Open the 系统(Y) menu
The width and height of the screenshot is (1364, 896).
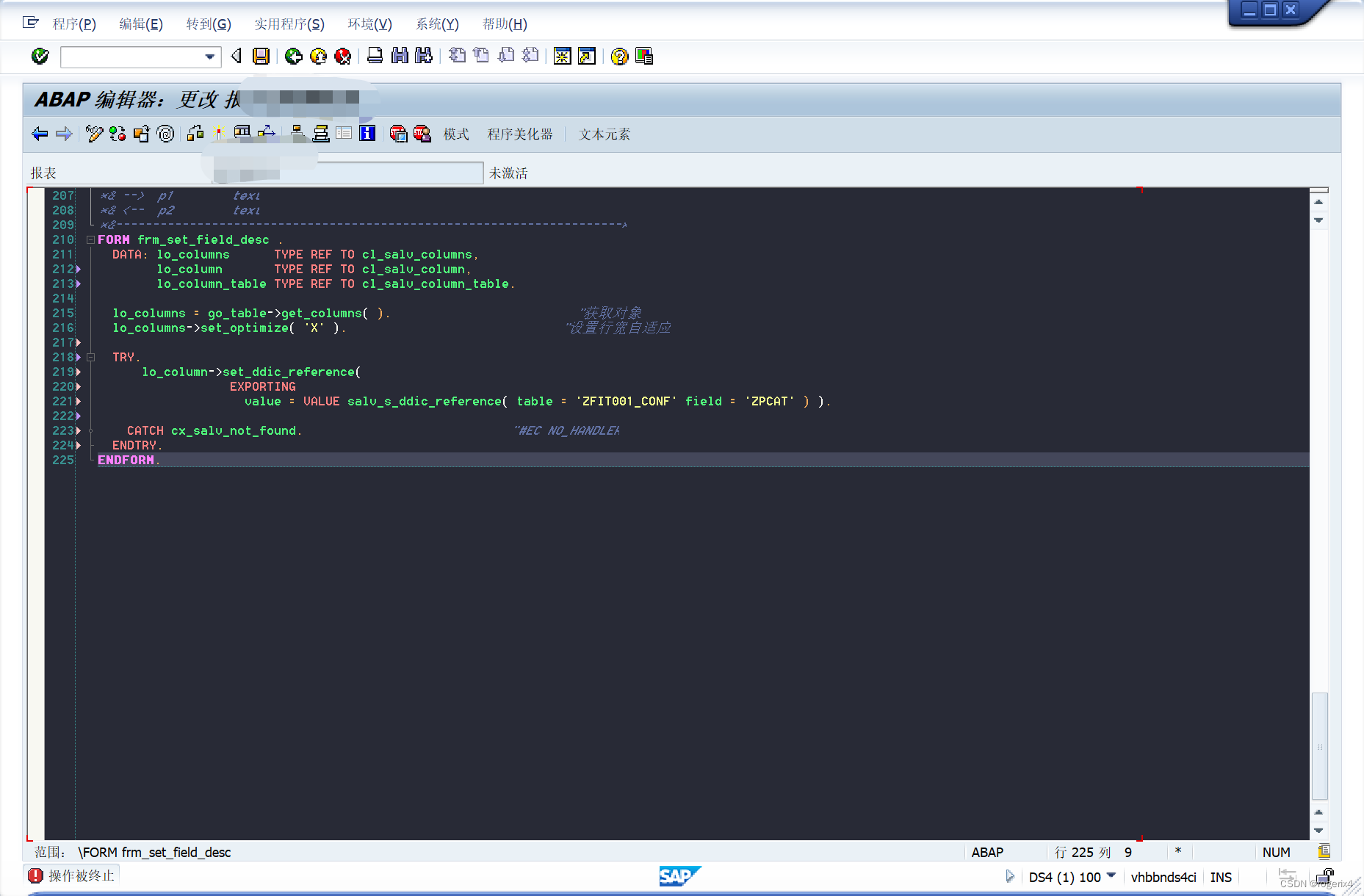coord(437,24)
